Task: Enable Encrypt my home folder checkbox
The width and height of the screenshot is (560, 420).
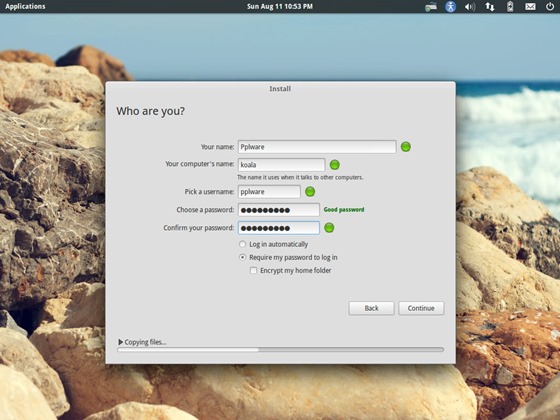Action: tap(254, 270)
